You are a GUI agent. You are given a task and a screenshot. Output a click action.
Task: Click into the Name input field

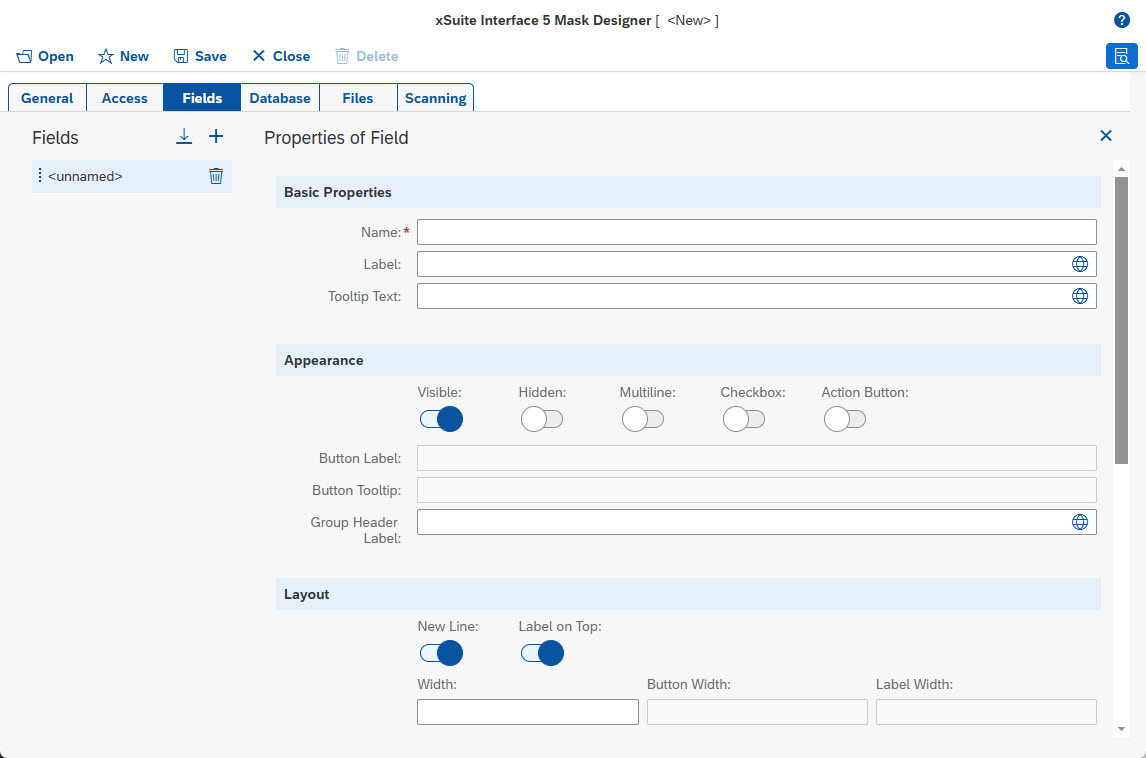[x=756, y=232]
